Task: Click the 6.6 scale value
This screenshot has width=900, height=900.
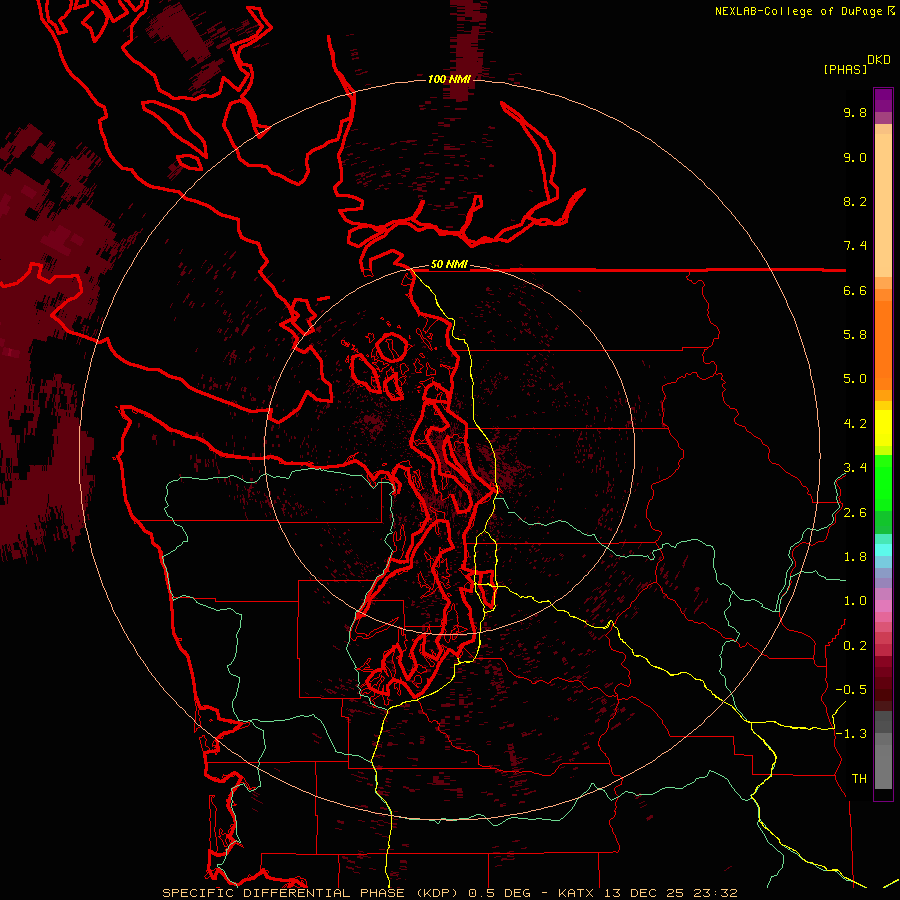Action: tap(855, 290)
